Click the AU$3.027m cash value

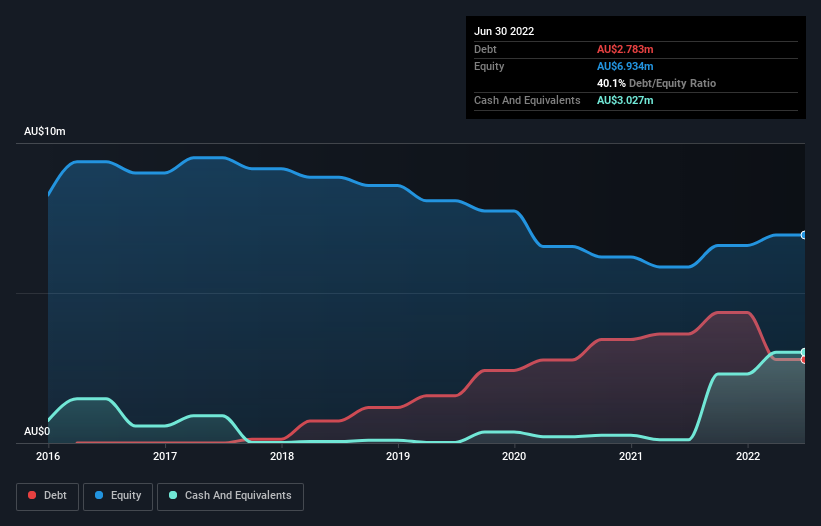[x=625, y=100]
